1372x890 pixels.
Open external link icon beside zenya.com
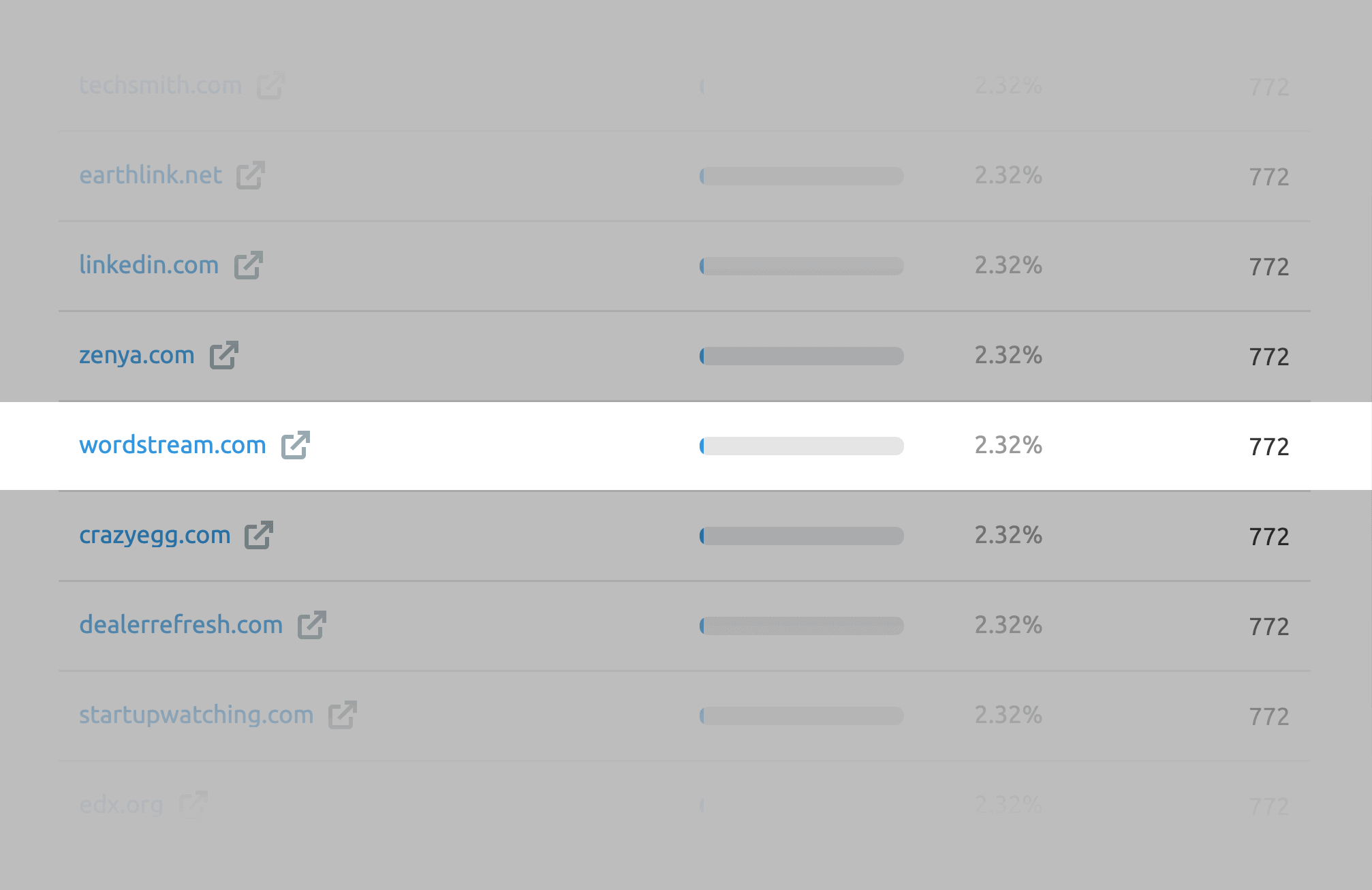pyautogui.click(x=223, y=355)
